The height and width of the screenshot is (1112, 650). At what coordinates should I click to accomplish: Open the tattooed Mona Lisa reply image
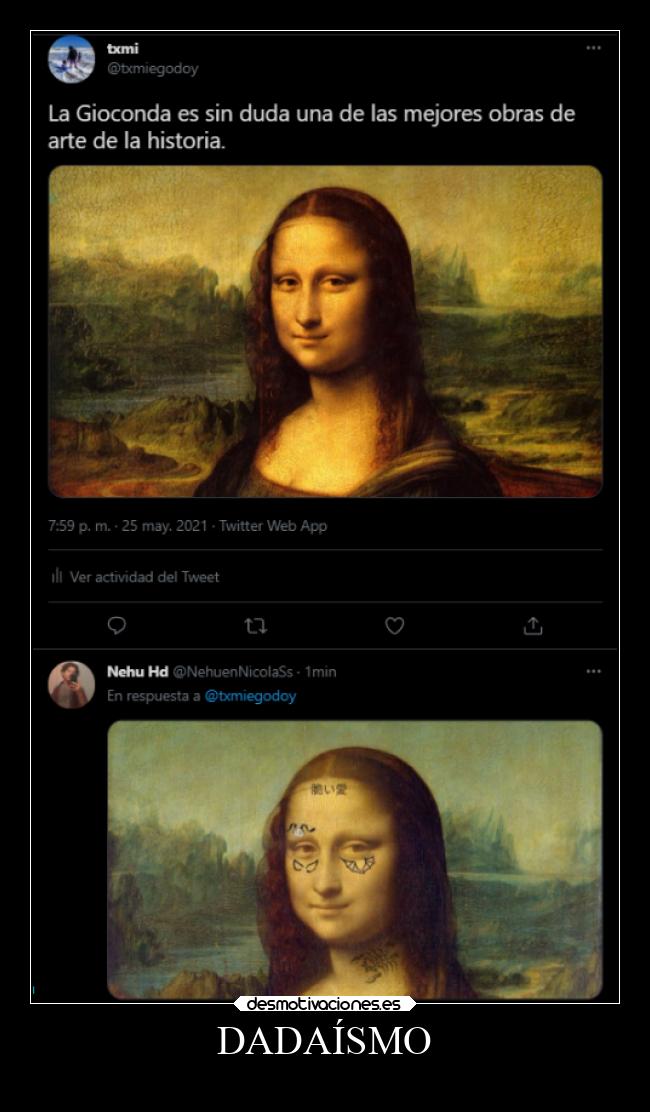(354, 859)
